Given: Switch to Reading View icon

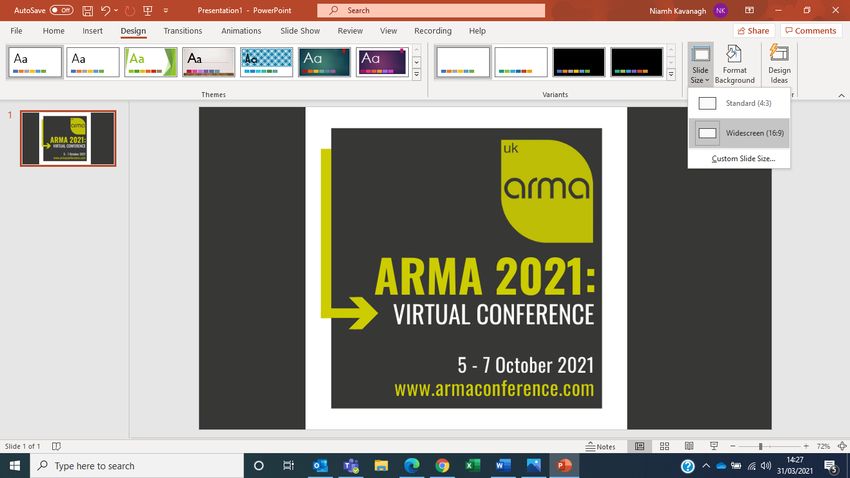Looking at the screenshot, I should tap(688, 446).
